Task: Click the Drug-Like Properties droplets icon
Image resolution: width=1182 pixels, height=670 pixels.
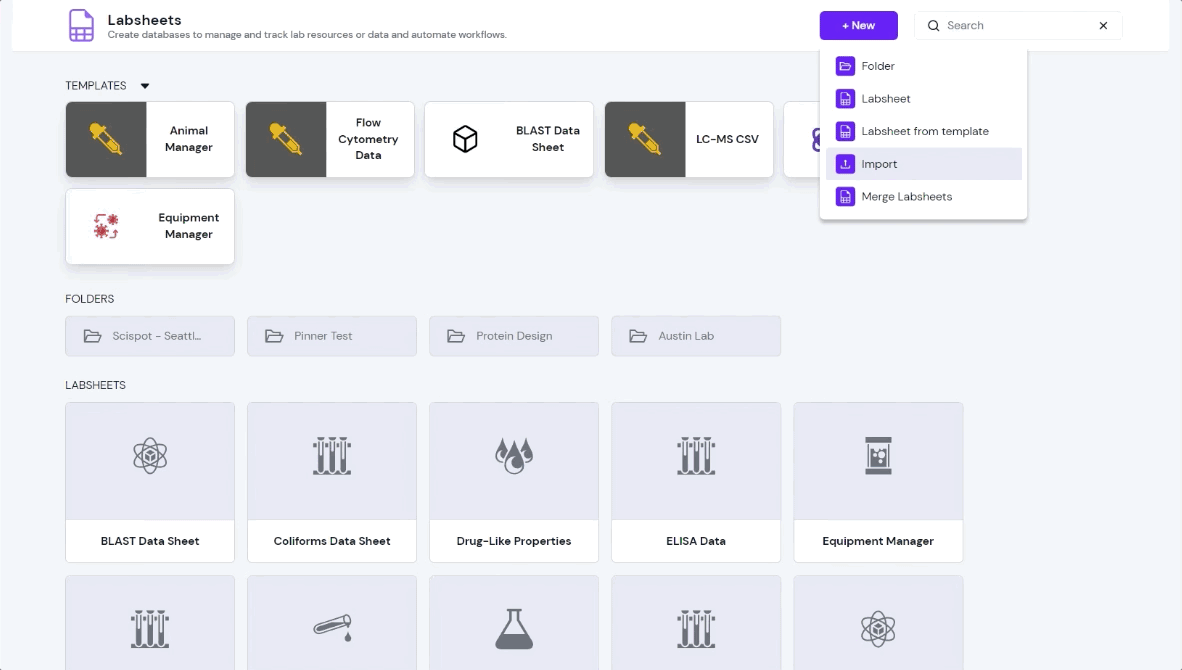Action: (514, 456)
